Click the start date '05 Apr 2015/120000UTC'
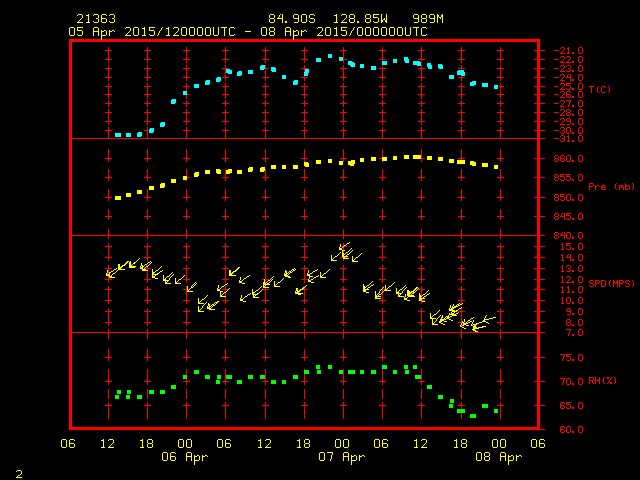Screen dimensions: 640x480 pyautogui.click(x=152, y=32)
